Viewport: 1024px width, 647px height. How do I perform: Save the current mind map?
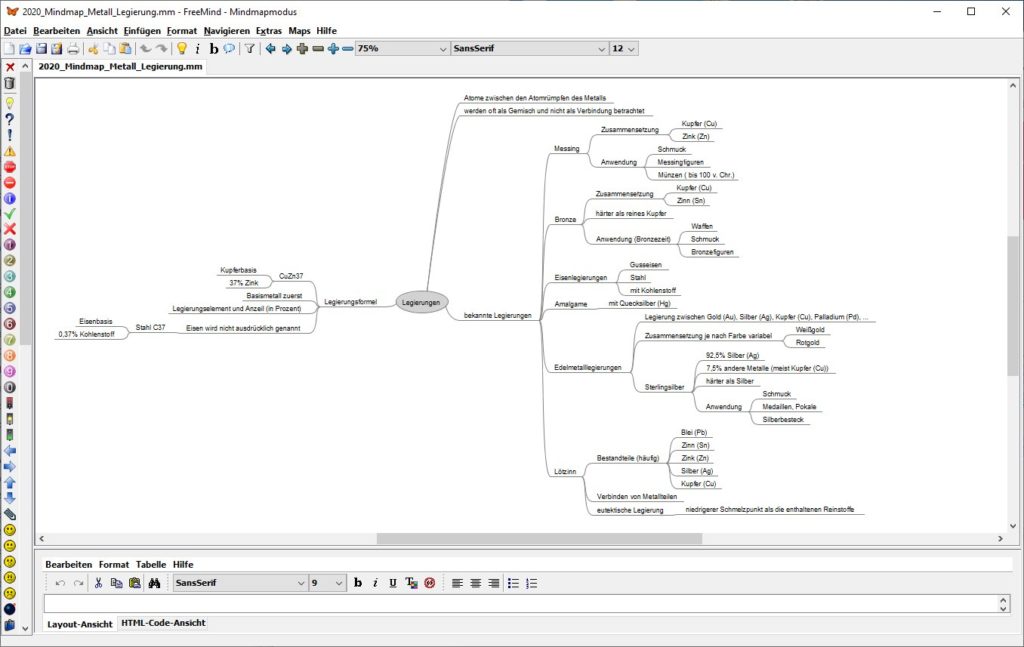point(41,48)
